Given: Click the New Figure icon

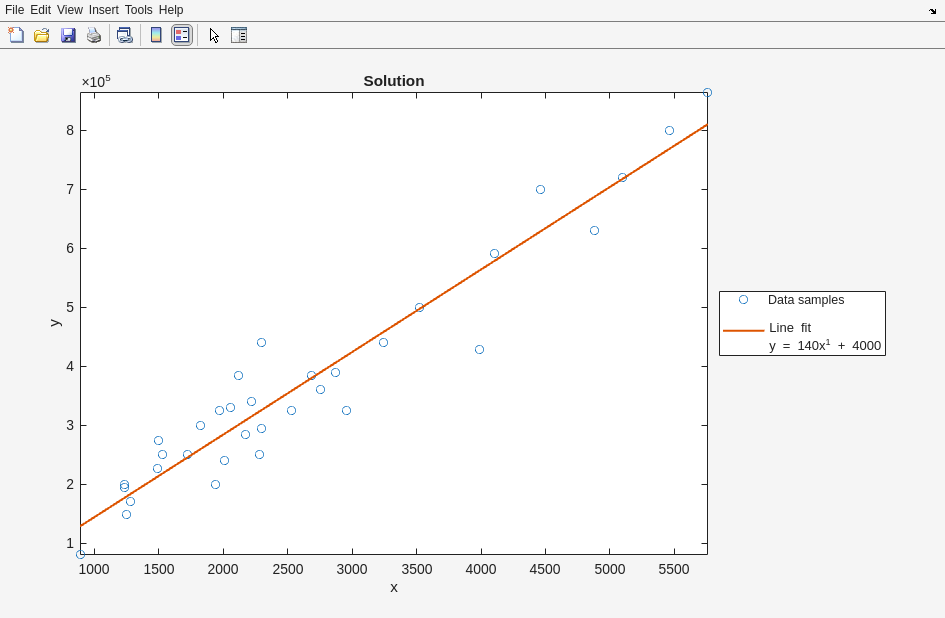Looking at the screenshot, I should pyautogui.click(x=16, y=35).
